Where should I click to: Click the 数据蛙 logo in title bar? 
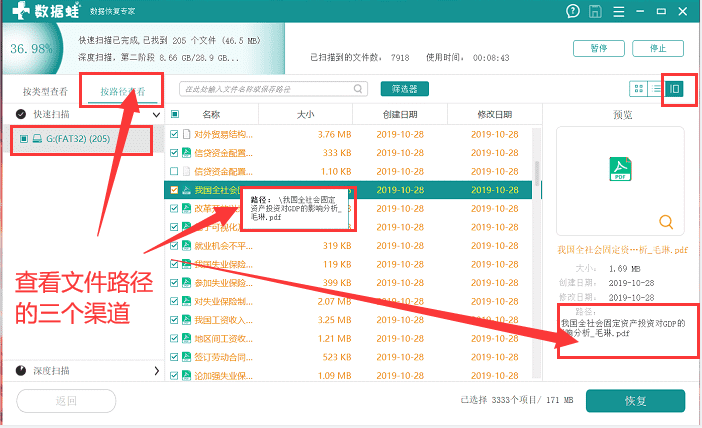coord(46,11)
